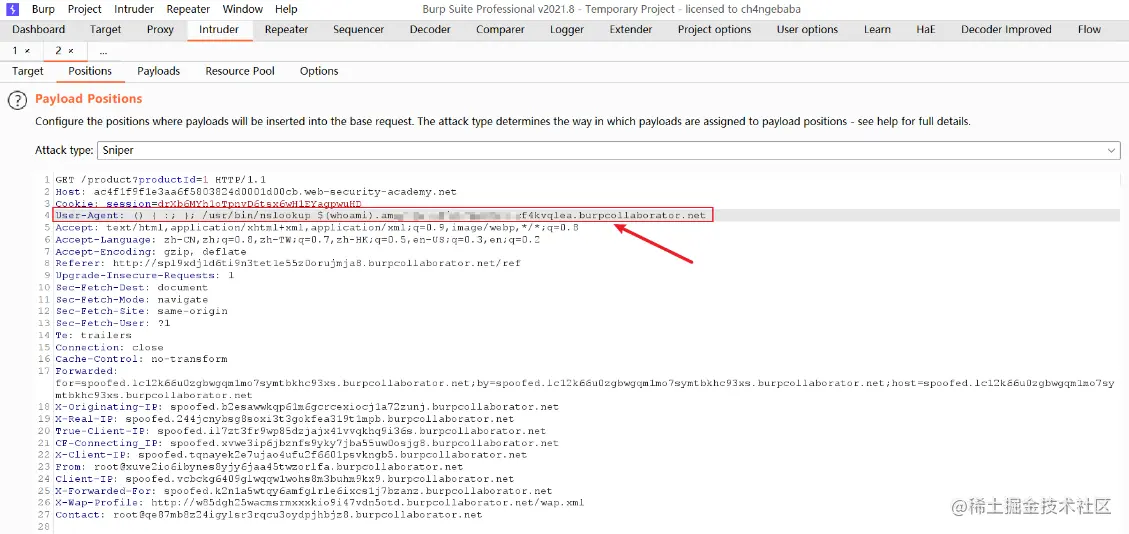The width and height of the screenshot is (1129, 534).
Task: Open the Project options tab
Action: [x=714, y=30]
